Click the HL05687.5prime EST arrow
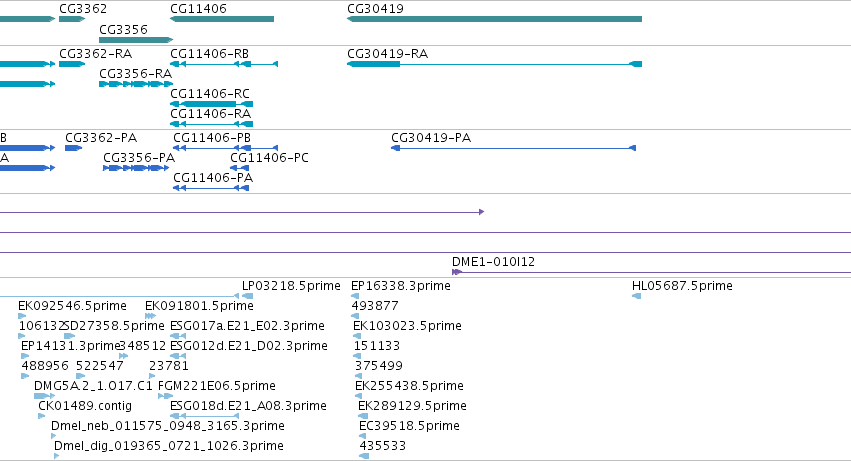The image size is (851, 461). coord(637,296)
